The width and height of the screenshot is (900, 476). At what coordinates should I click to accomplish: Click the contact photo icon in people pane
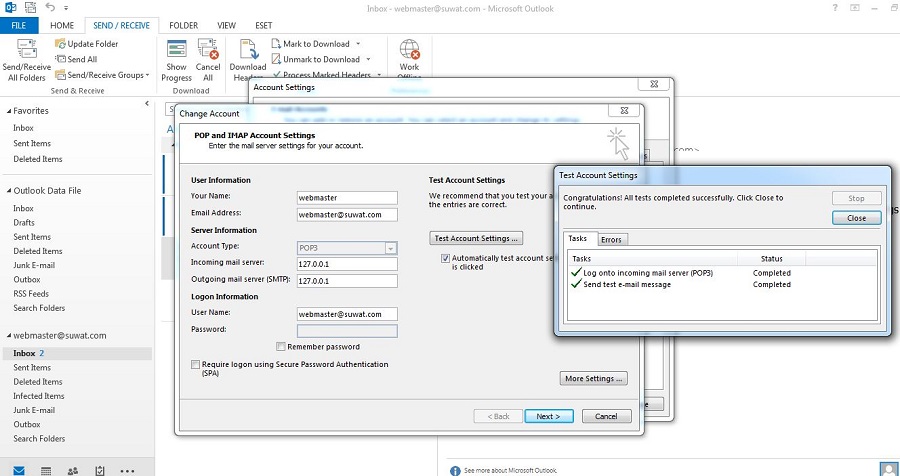[x=887, y=470]
